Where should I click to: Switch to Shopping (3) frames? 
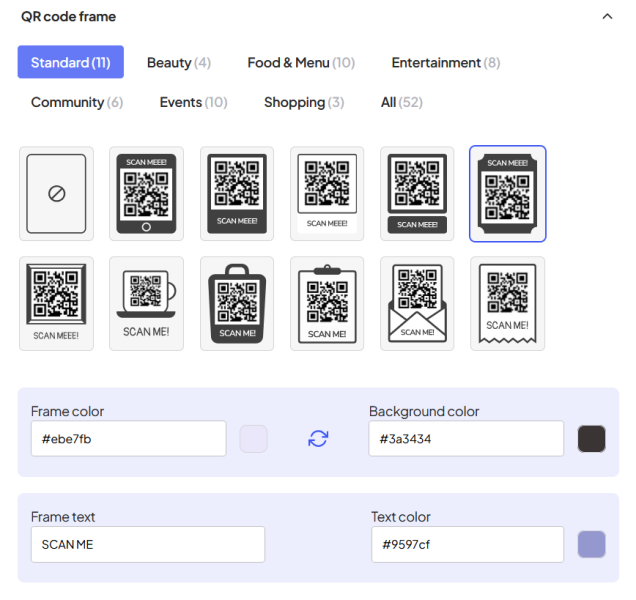(x=304, y=102)
